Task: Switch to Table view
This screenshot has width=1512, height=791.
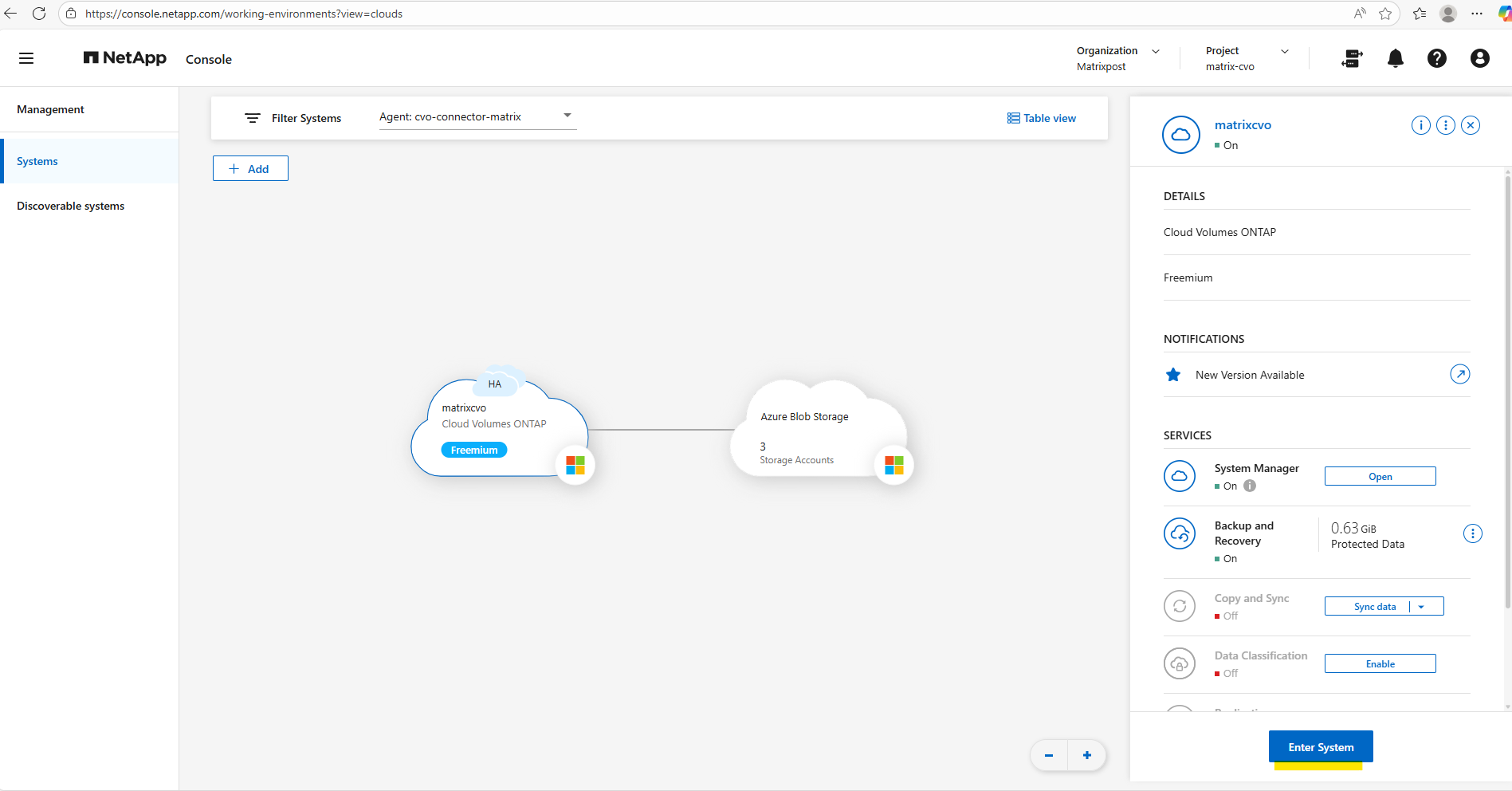Action: (1041, 118)
